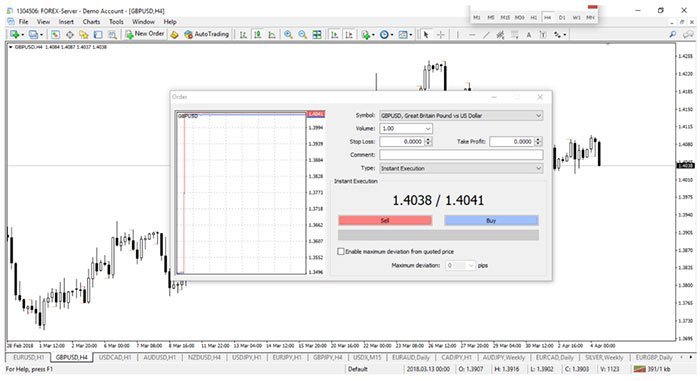Switch timeframe to D1
Image resolution: width=700 pixels, height=381 pixels.
pyautogui.click(x=562, y=17)
